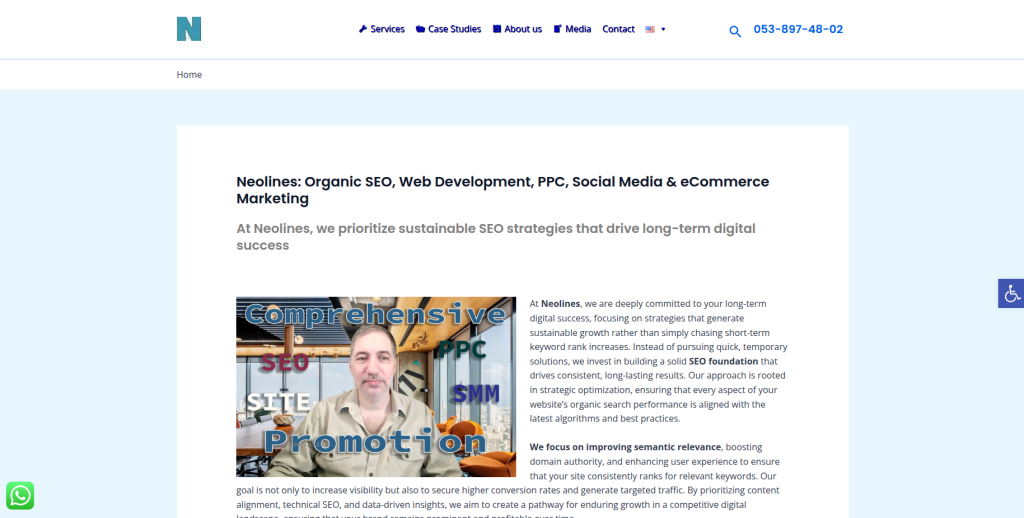Open the Media menu
This screenshot has width=1024, height=518.
point(572,29)
